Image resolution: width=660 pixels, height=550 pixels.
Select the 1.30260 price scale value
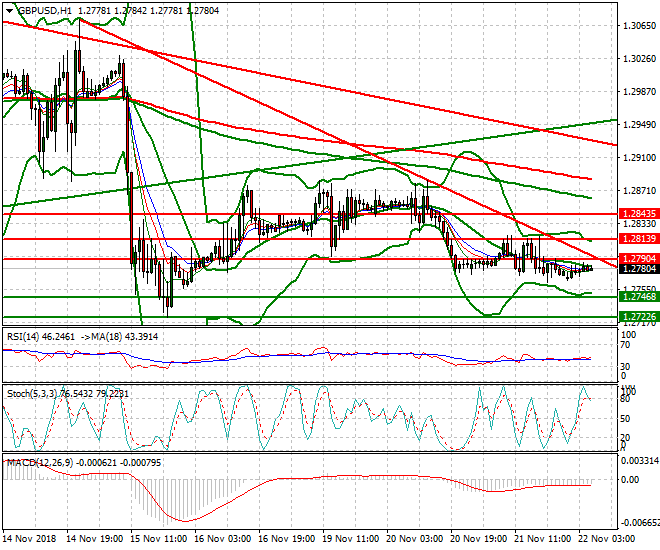coord(639,58)
